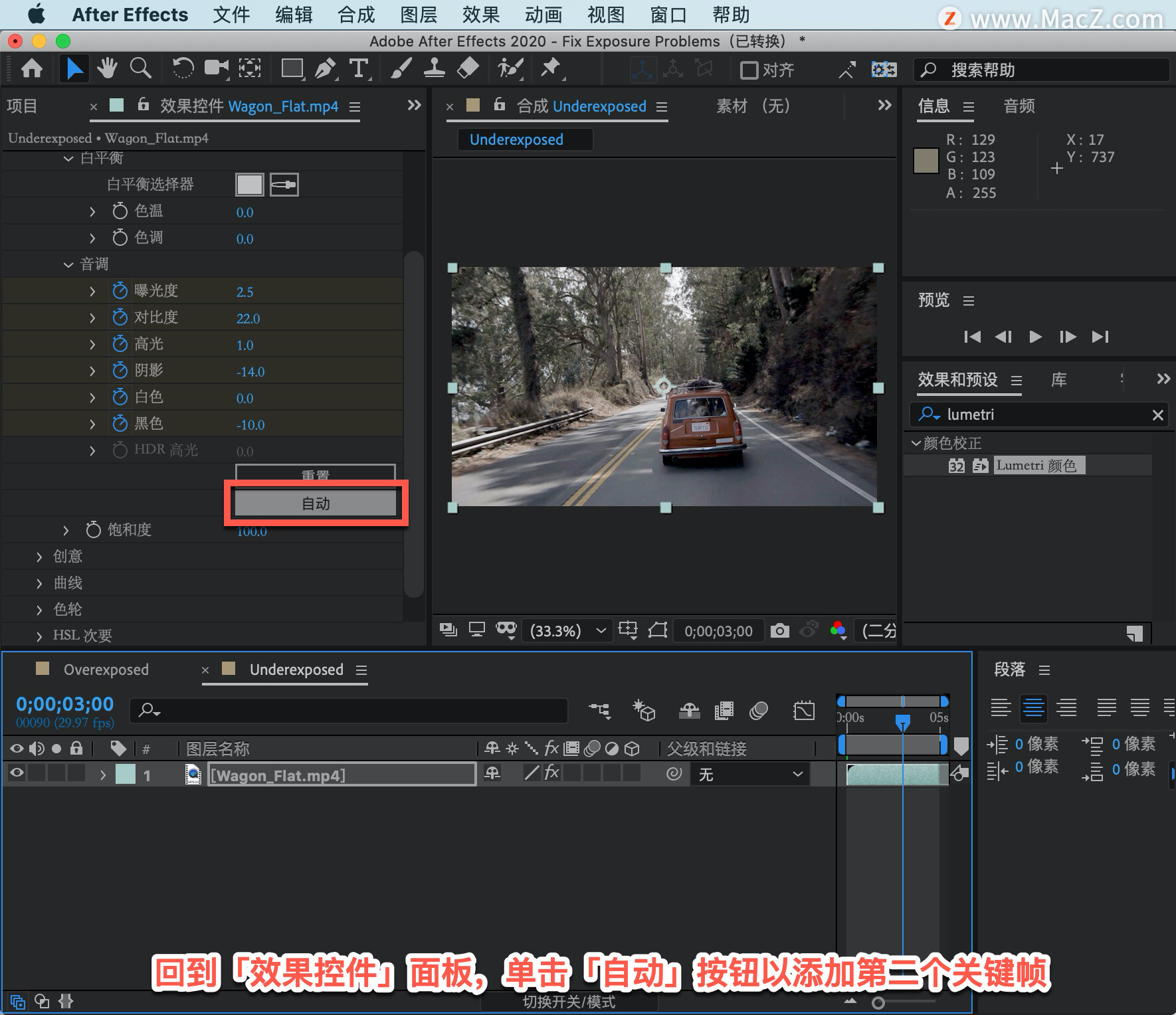The image size is (1176, 1015).
Task: Select the Type text tool
Action: [x=359, y=68]
